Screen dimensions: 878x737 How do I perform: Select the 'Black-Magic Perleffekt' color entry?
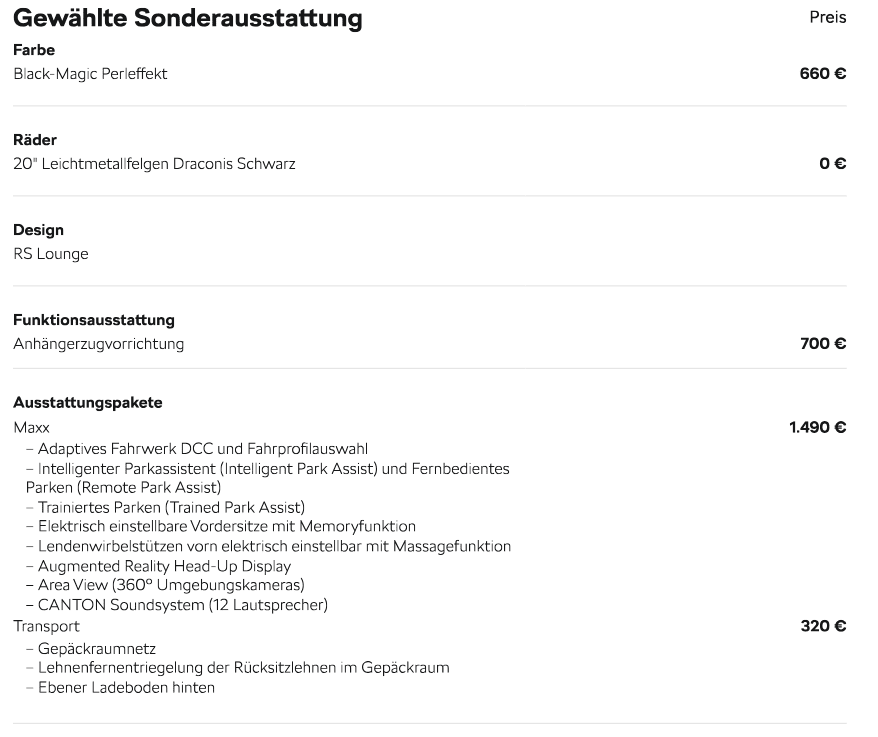pos(90,73)
